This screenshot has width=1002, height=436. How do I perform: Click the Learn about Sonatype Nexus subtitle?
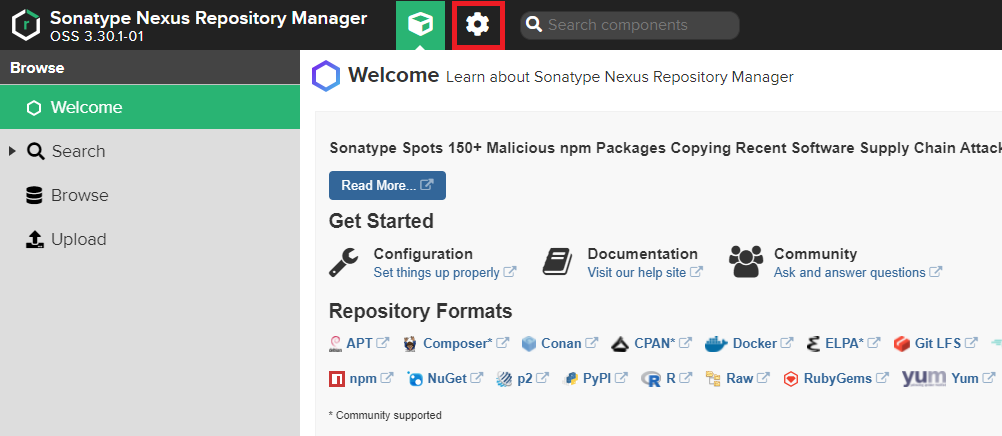point(619,77)
